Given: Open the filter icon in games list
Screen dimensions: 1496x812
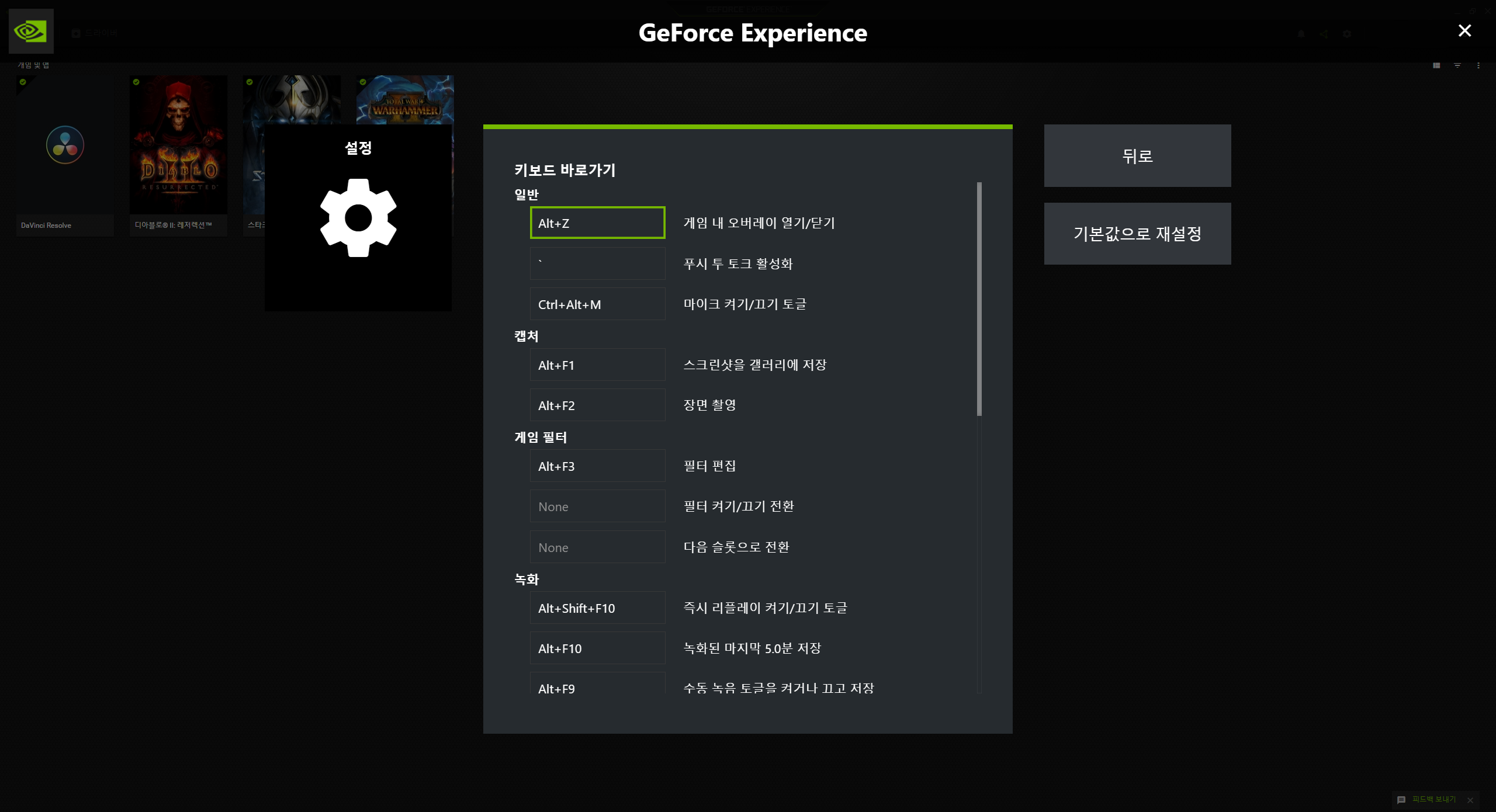Looking at the screenshot, I should click(x=1457, y=65).
